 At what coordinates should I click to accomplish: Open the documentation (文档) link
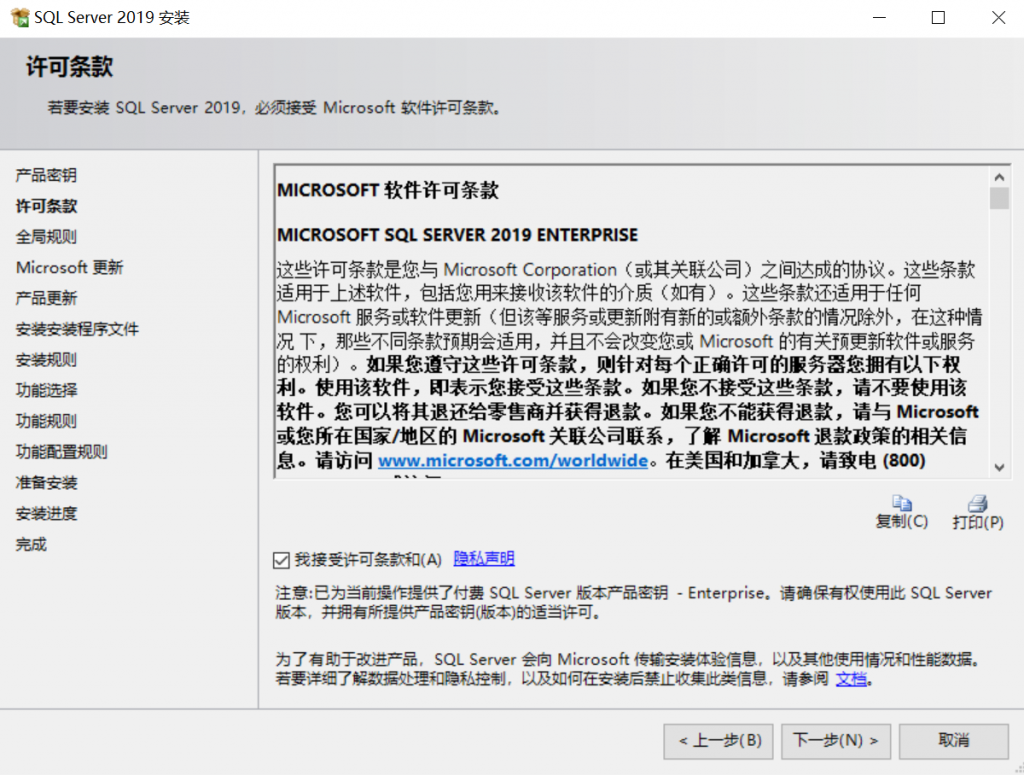point(851,679)
